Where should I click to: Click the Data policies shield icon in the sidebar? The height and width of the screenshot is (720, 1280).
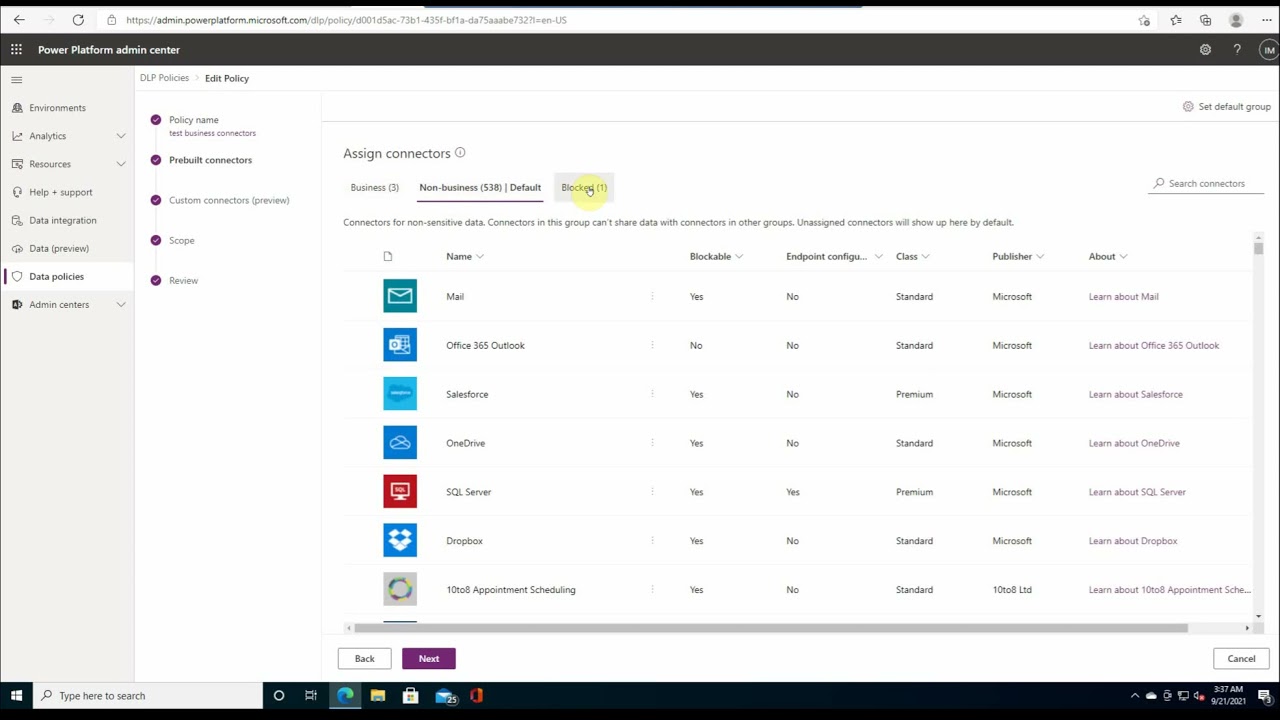17,276
